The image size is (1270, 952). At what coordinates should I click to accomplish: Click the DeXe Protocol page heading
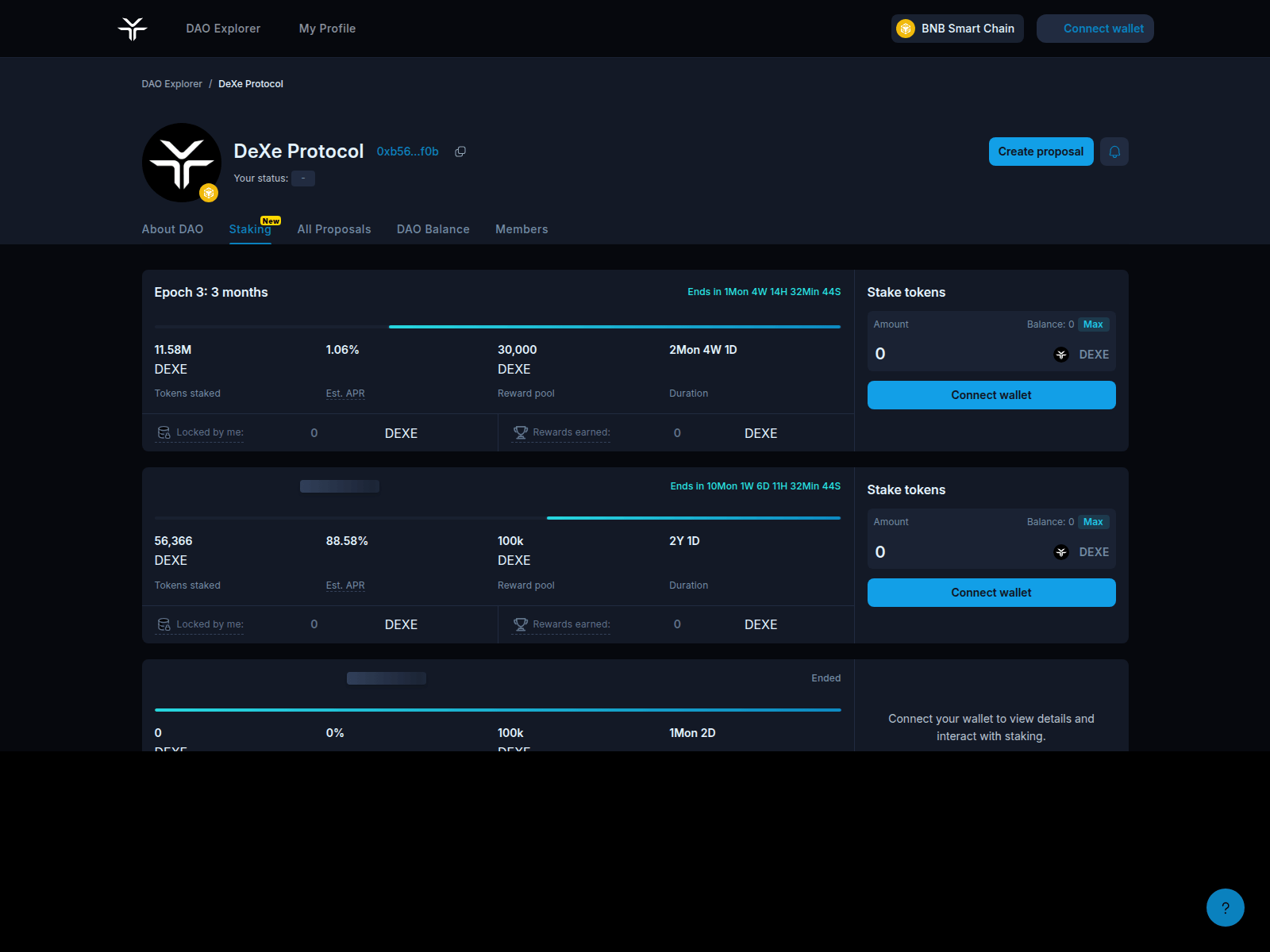[x=298, y=152]
